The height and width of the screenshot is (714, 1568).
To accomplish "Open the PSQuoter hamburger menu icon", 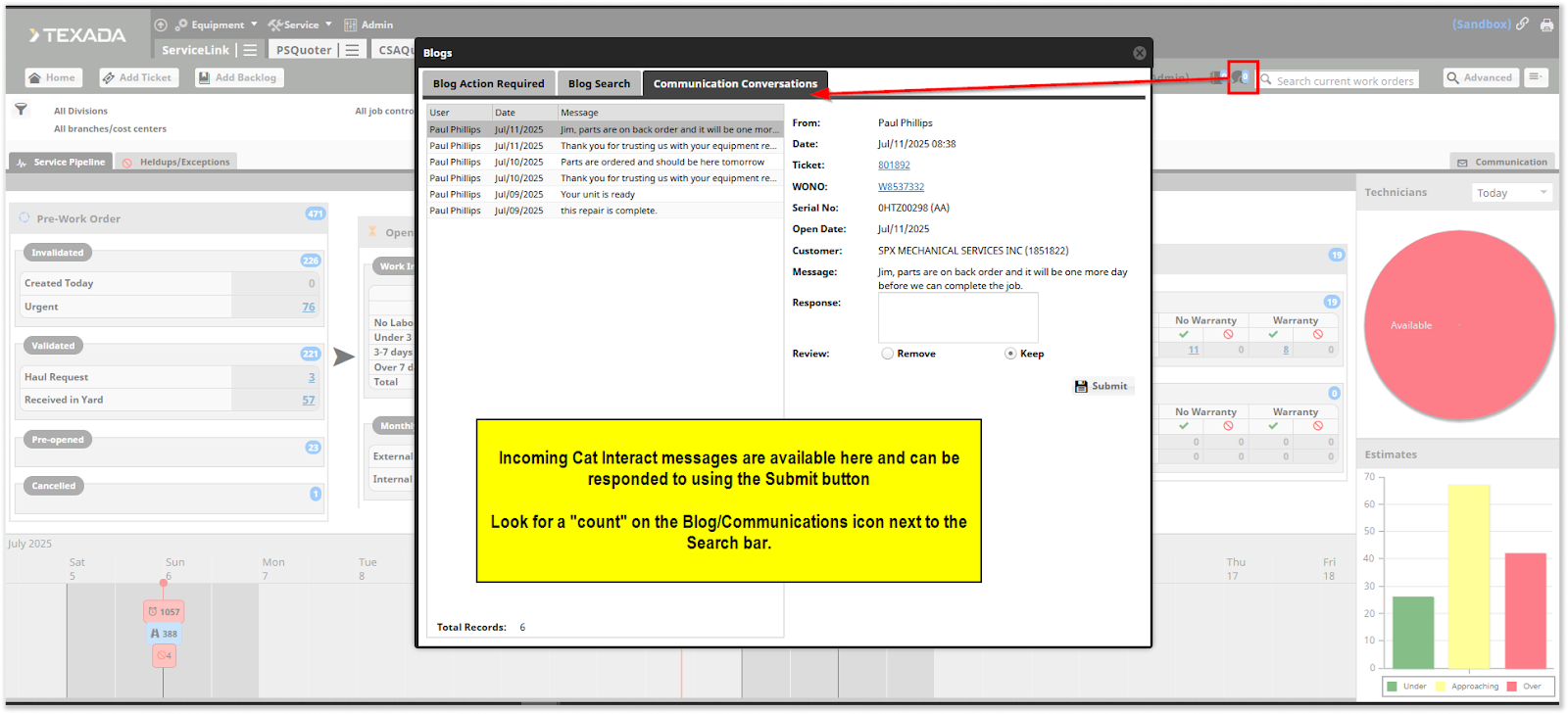I will pos(352,50).
